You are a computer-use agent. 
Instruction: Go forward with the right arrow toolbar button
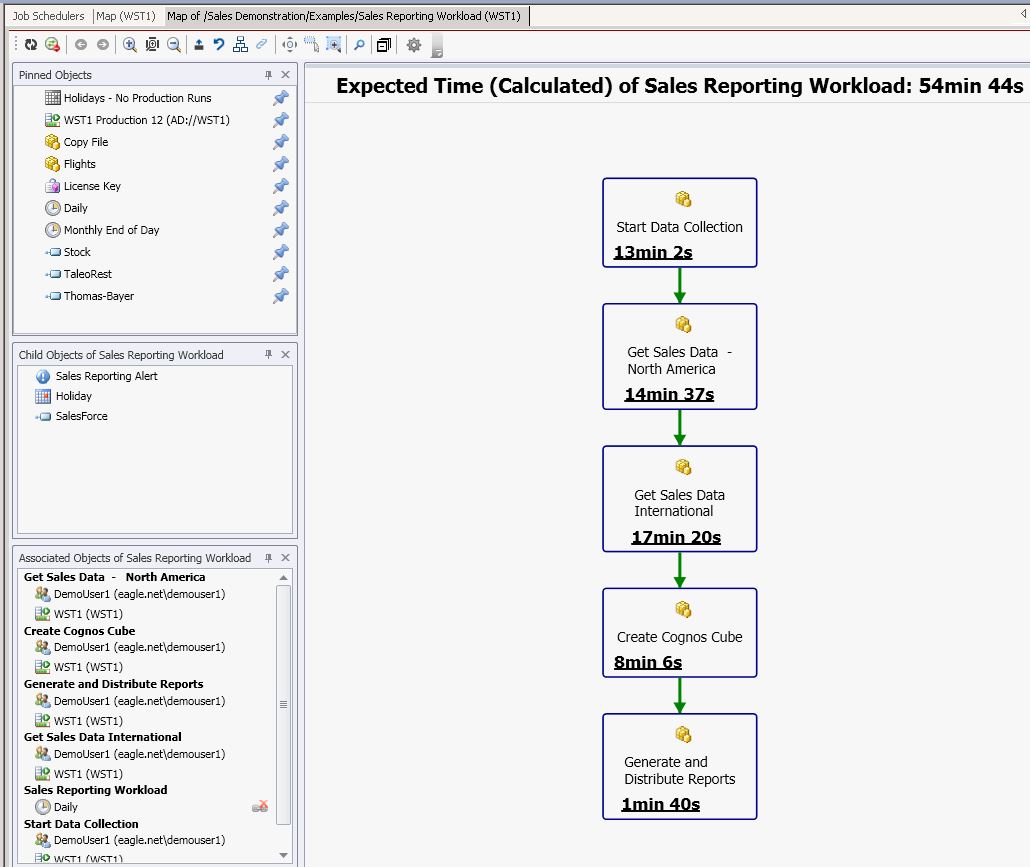(102, 45)
